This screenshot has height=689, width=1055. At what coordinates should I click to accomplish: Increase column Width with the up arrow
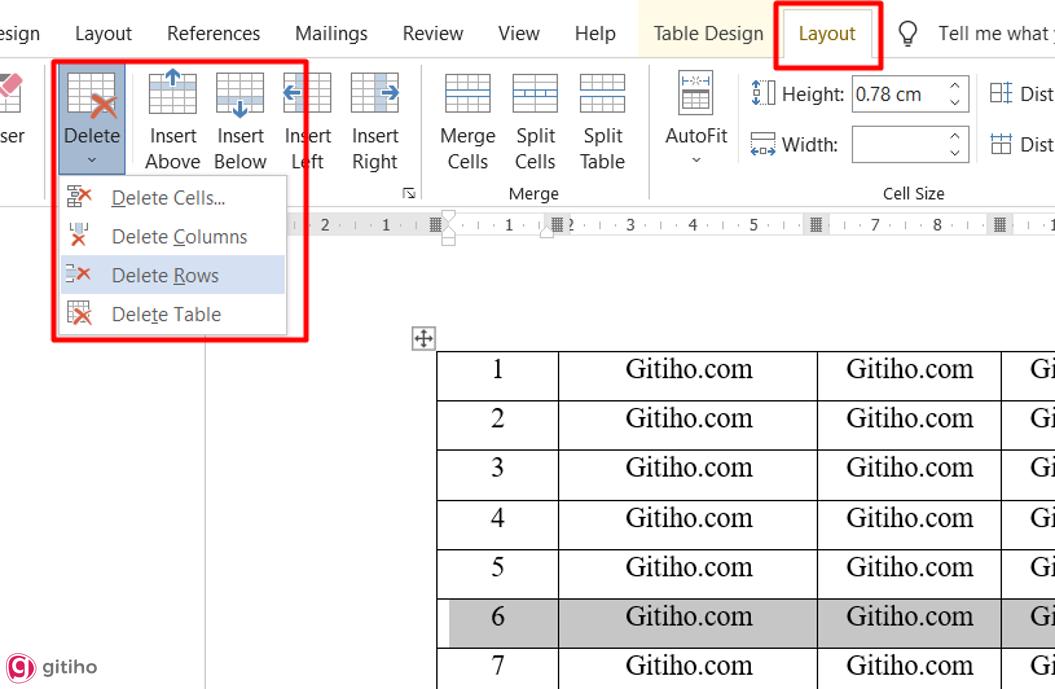click(955, 136)
